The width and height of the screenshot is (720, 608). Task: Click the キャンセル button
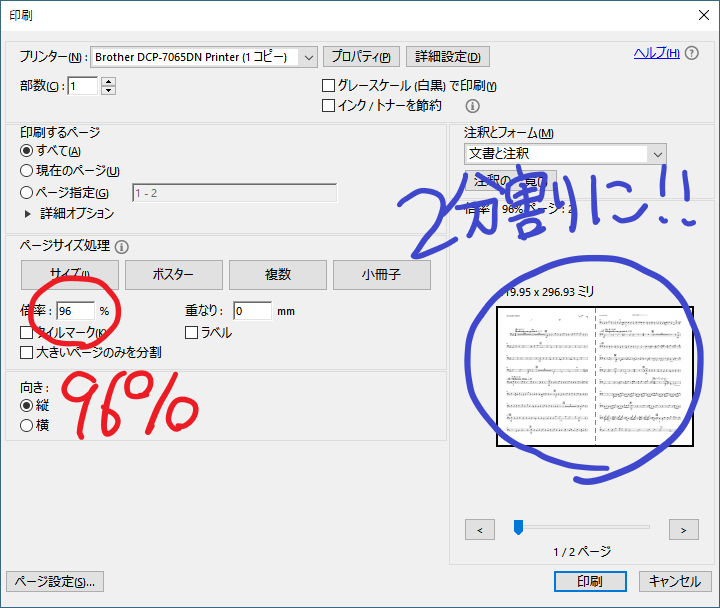(x=675, y=581)
